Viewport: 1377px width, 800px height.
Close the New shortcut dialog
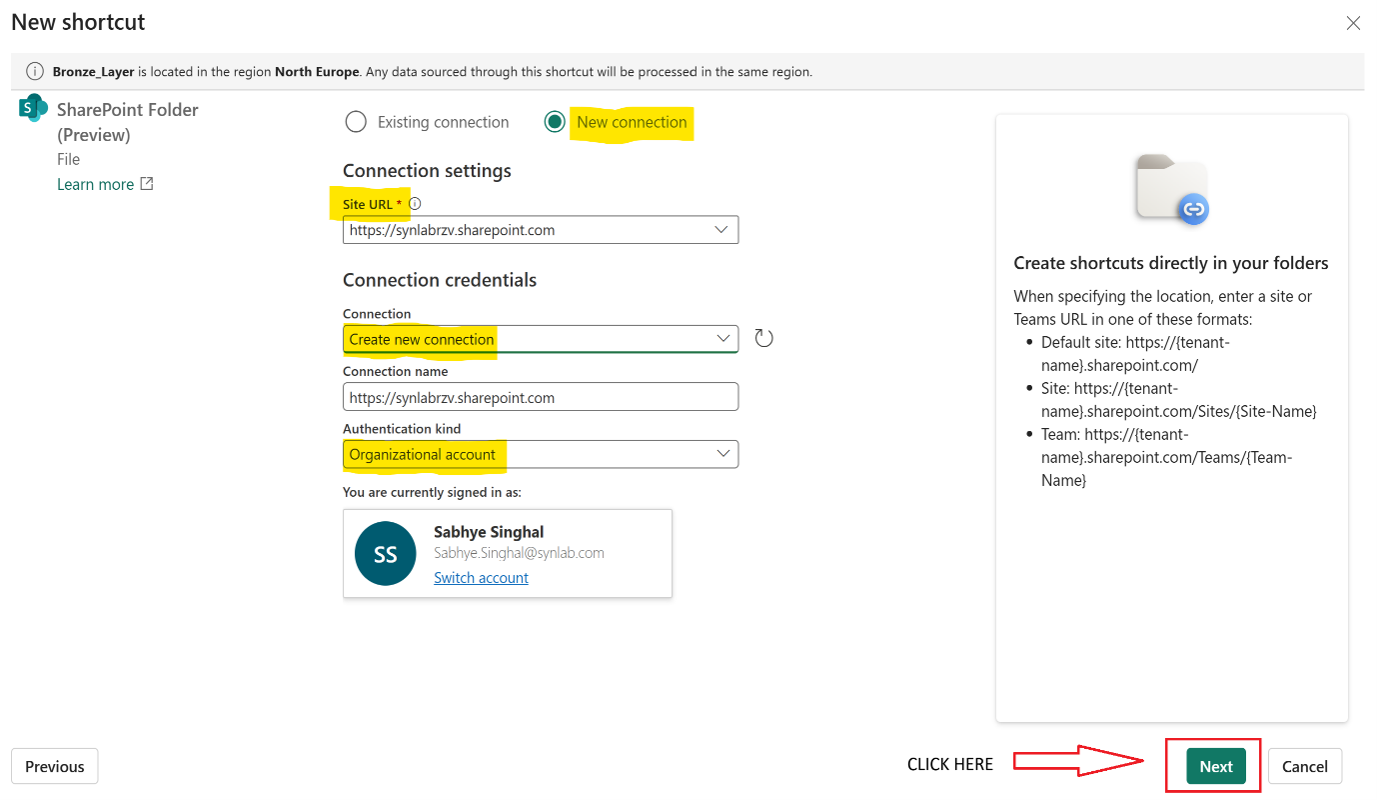tap(1353, 23)
